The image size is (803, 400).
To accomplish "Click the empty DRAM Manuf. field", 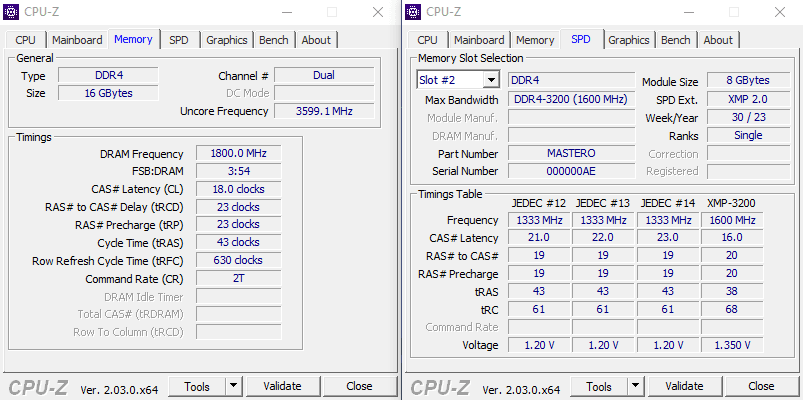I will (x=572, y=135).
